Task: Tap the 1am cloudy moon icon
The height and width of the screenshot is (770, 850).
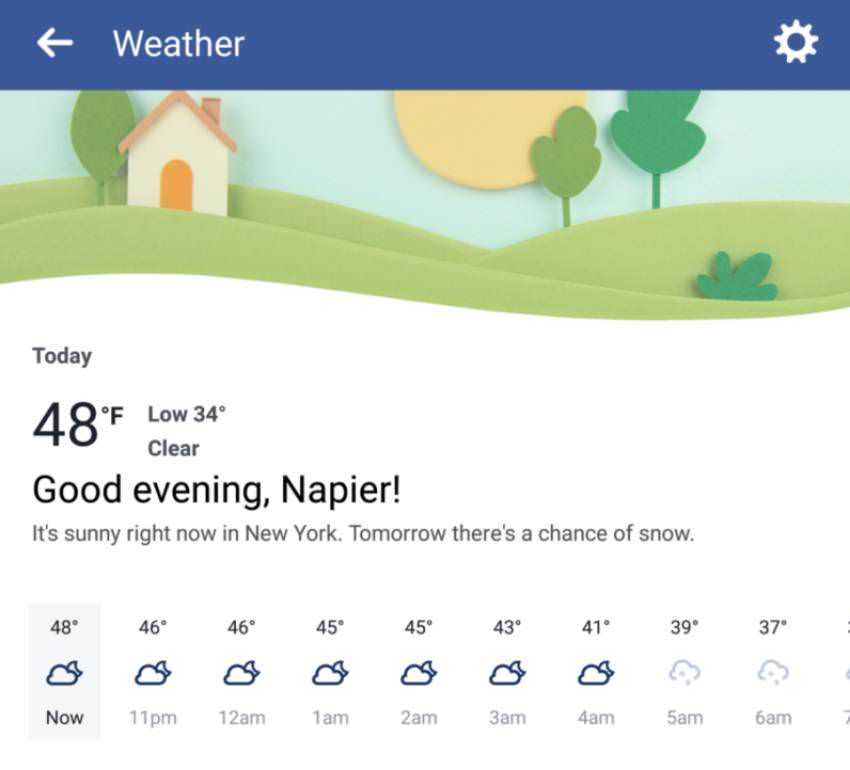Action: [x=330, y=674]
